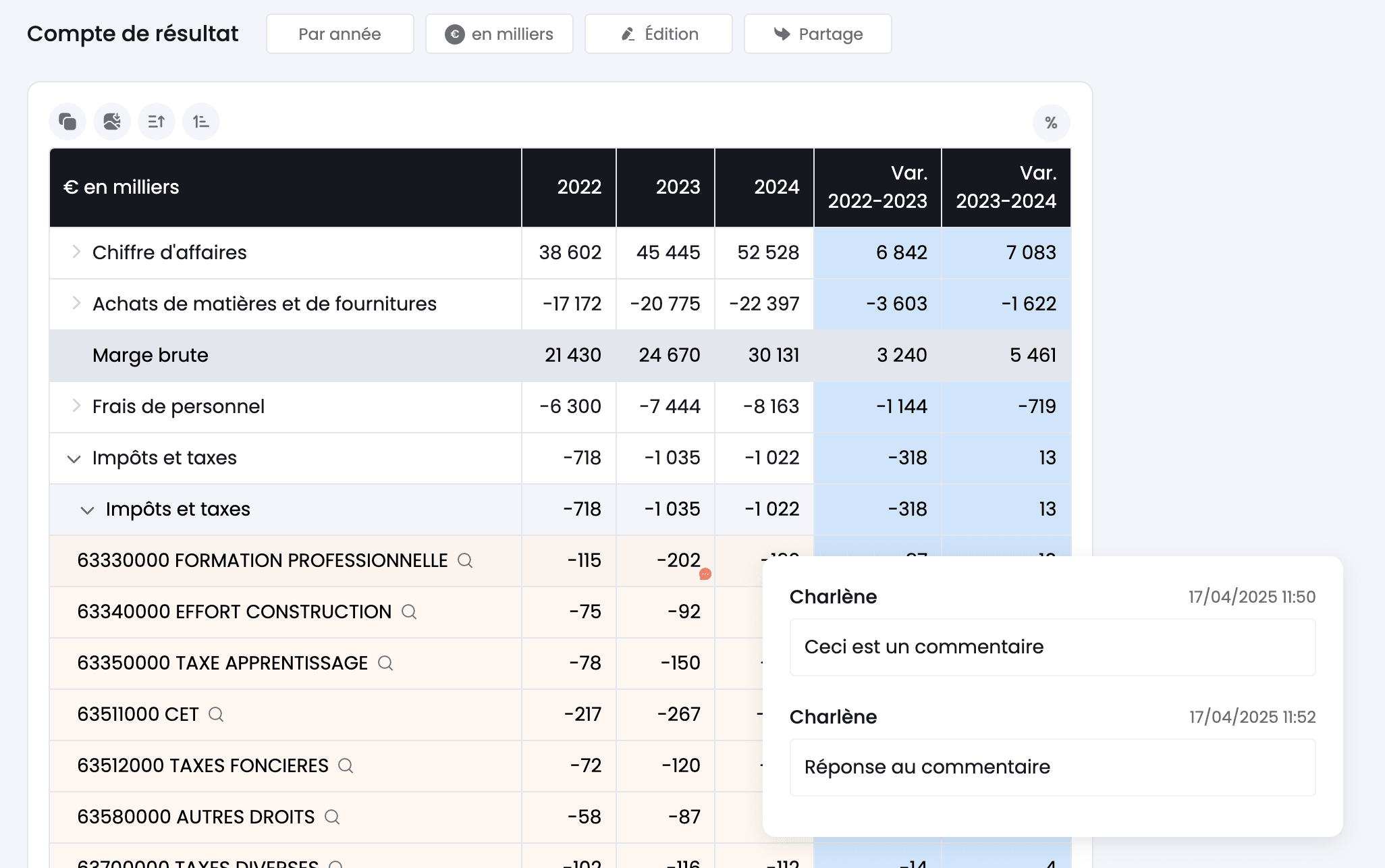The height and width of the screenshot is (868, 1385).
Task: Click the chart view icon in toolbar
Action: tap(112, 121)
